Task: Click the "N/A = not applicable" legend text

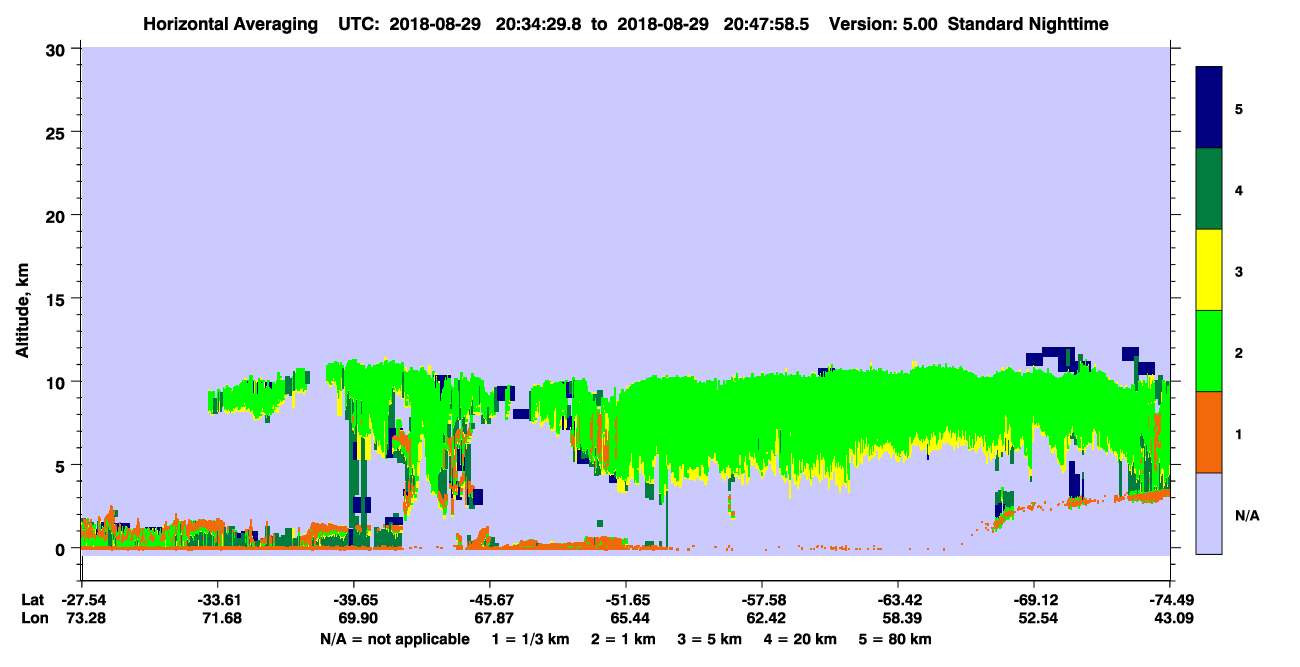Action: [x=394, y=639]
